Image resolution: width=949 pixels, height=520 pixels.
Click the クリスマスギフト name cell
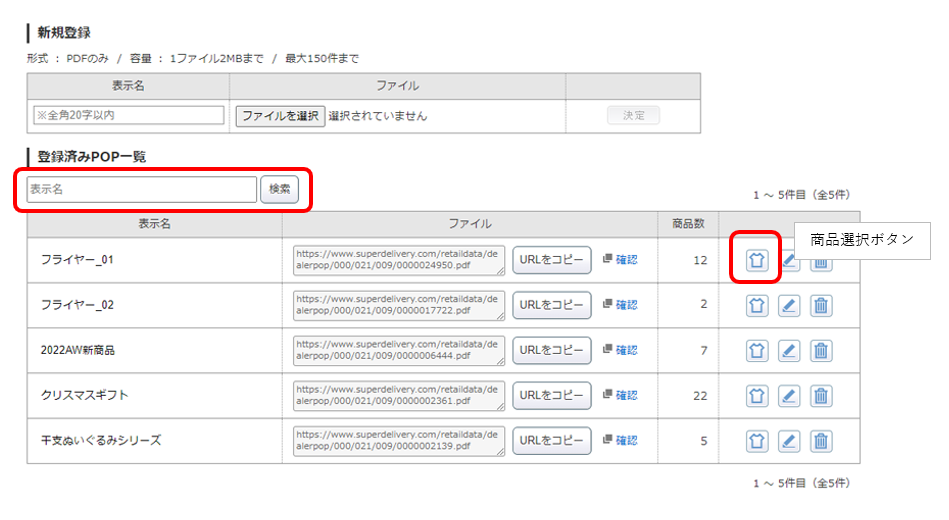[x=154, y=395]
